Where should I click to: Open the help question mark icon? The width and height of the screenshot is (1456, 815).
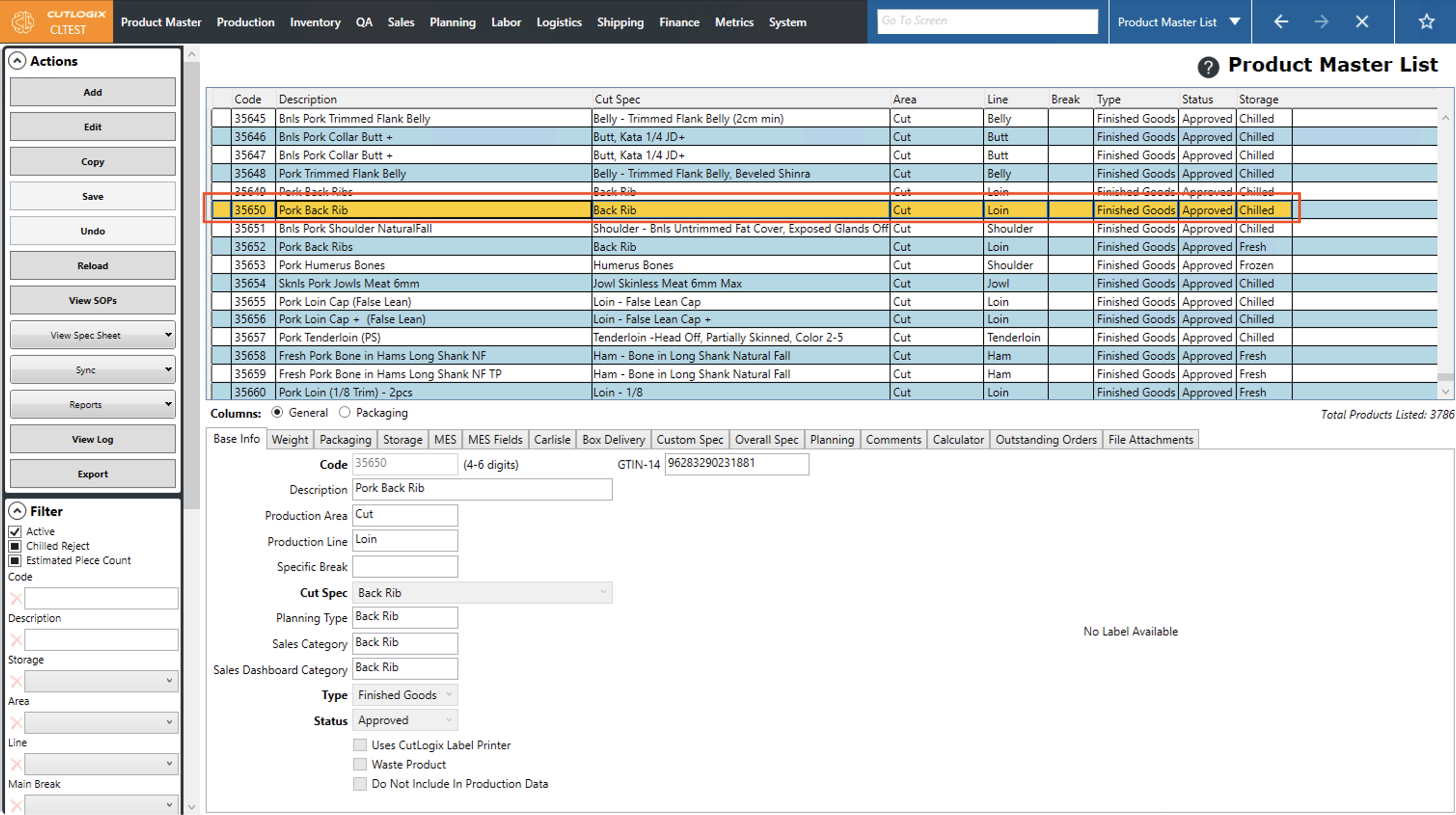[x=1208, y=67]
